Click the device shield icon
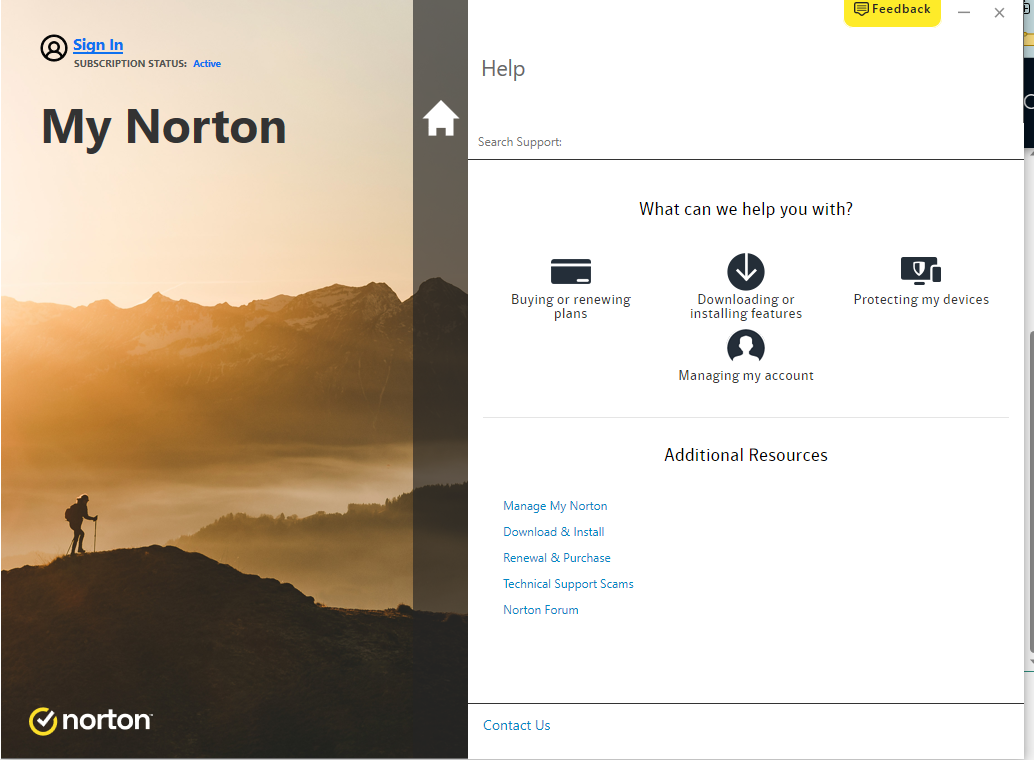This screenshot has width=1034, height=760. pyautogui.click(x=921, y=270)
